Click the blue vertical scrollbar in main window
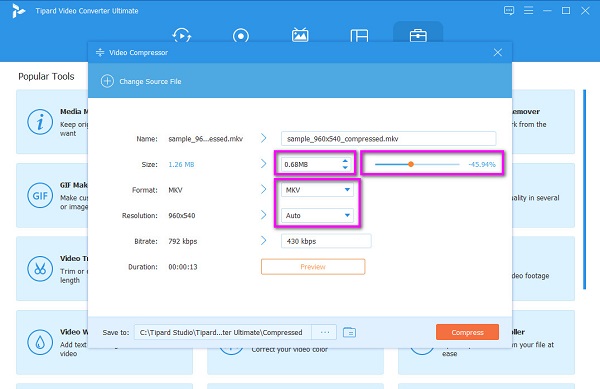 [584, 189]
